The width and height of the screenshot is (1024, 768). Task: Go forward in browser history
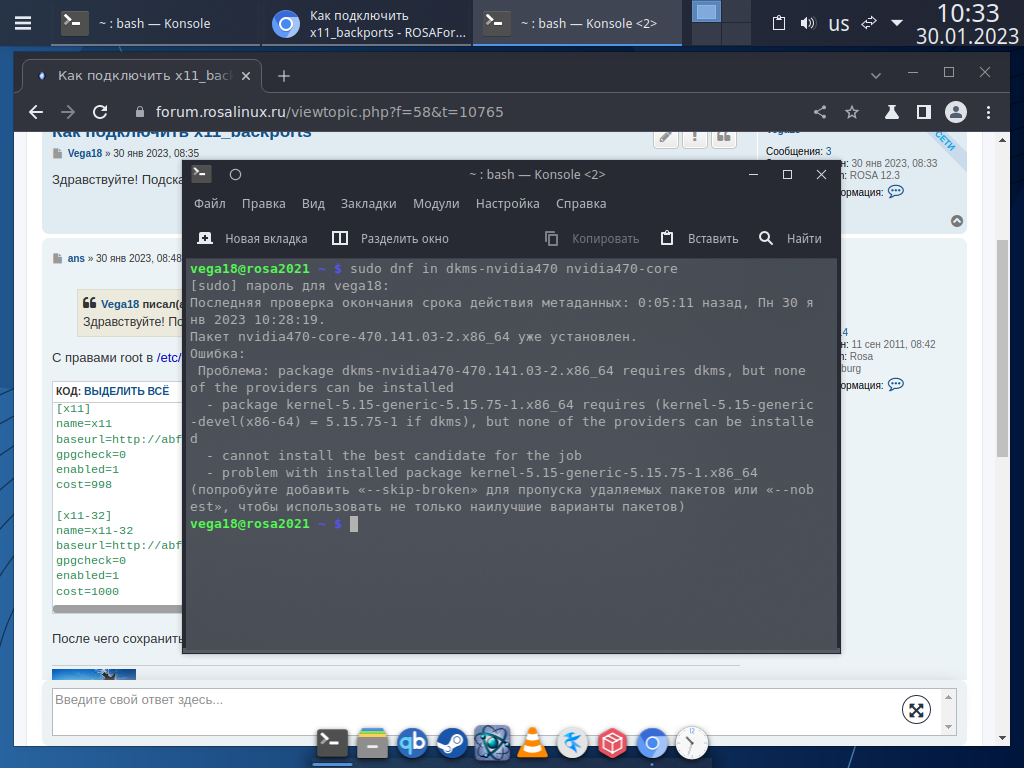[68, 112]
